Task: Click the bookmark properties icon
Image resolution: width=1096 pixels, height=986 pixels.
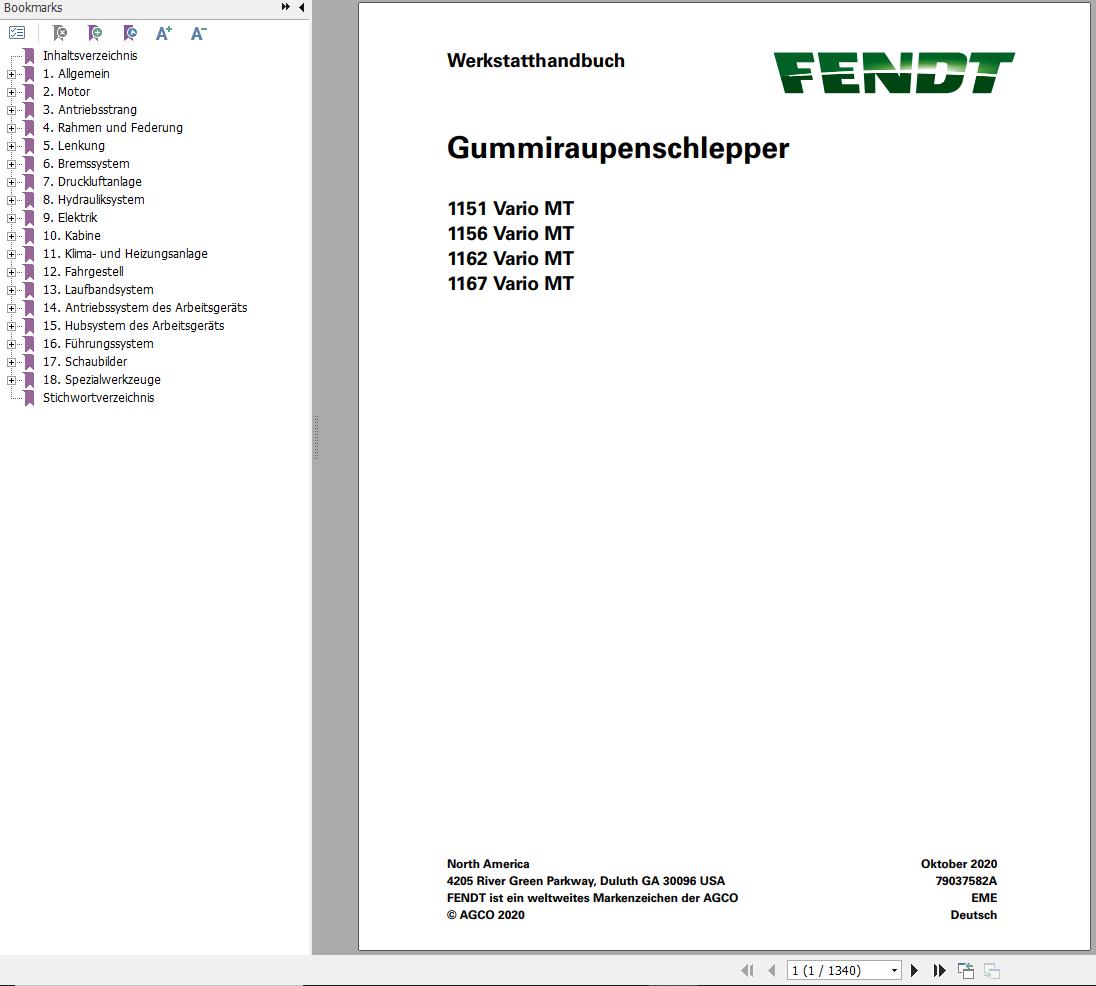Action: click(x=129, y=33)
